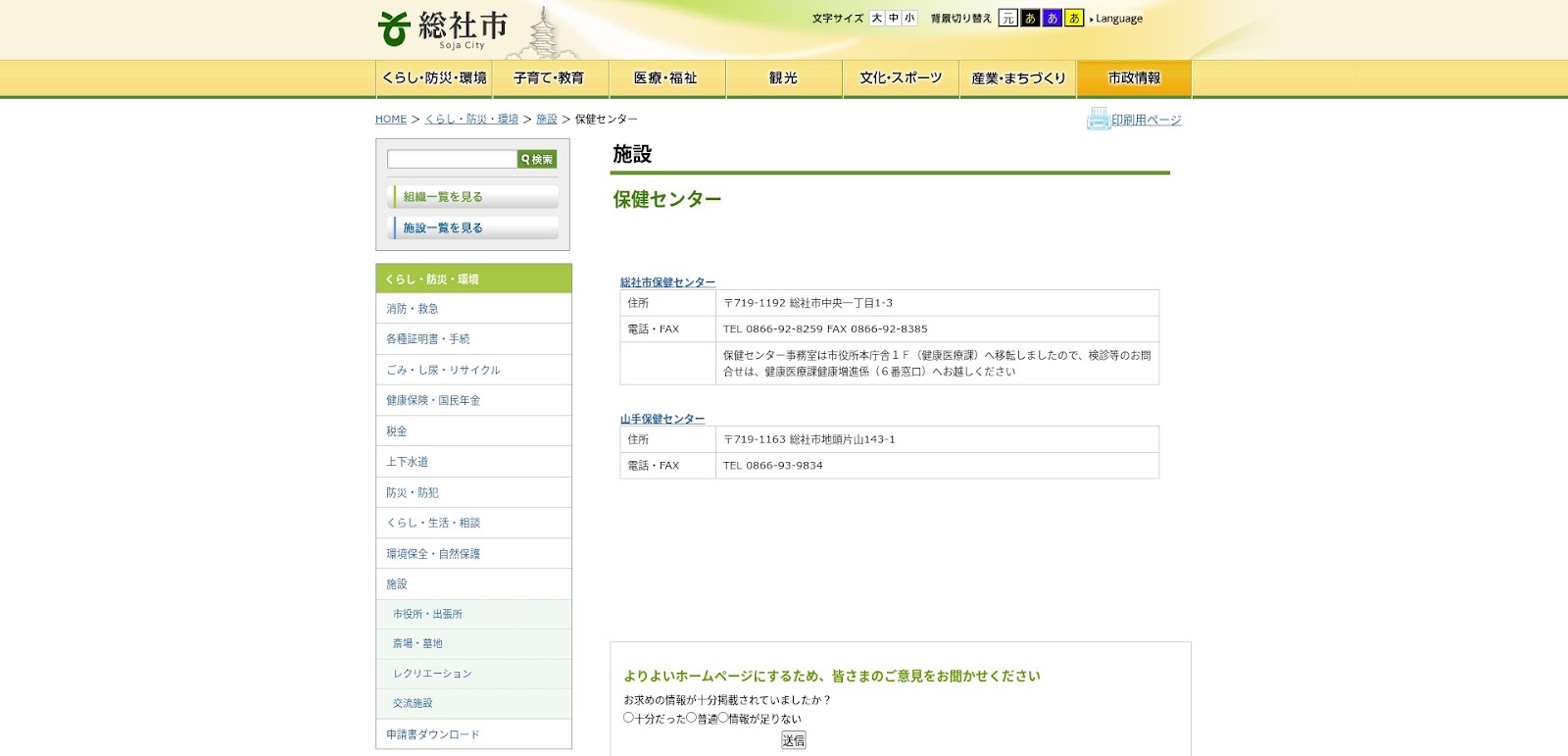
Task: Select 十分だった radio button
Action: coord(629,718)
